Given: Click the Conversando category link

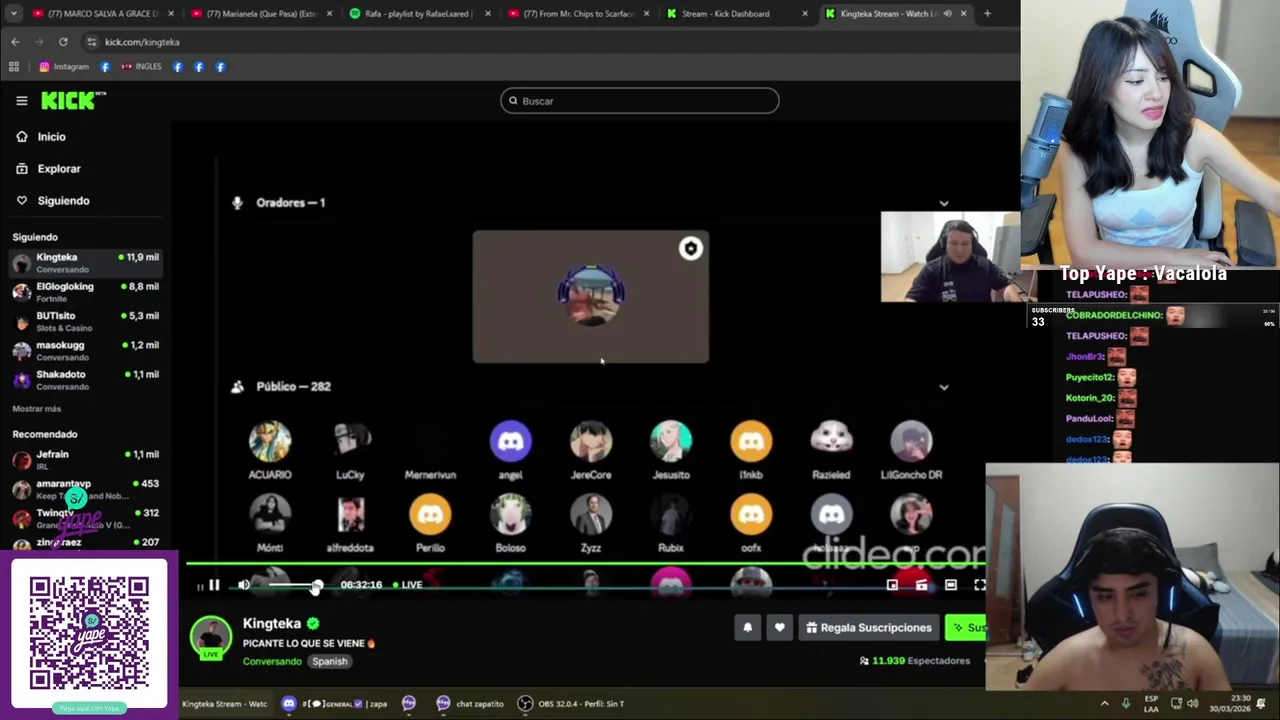Looking at the screenshot, I should pyautogui.click(x=272, y=661).
